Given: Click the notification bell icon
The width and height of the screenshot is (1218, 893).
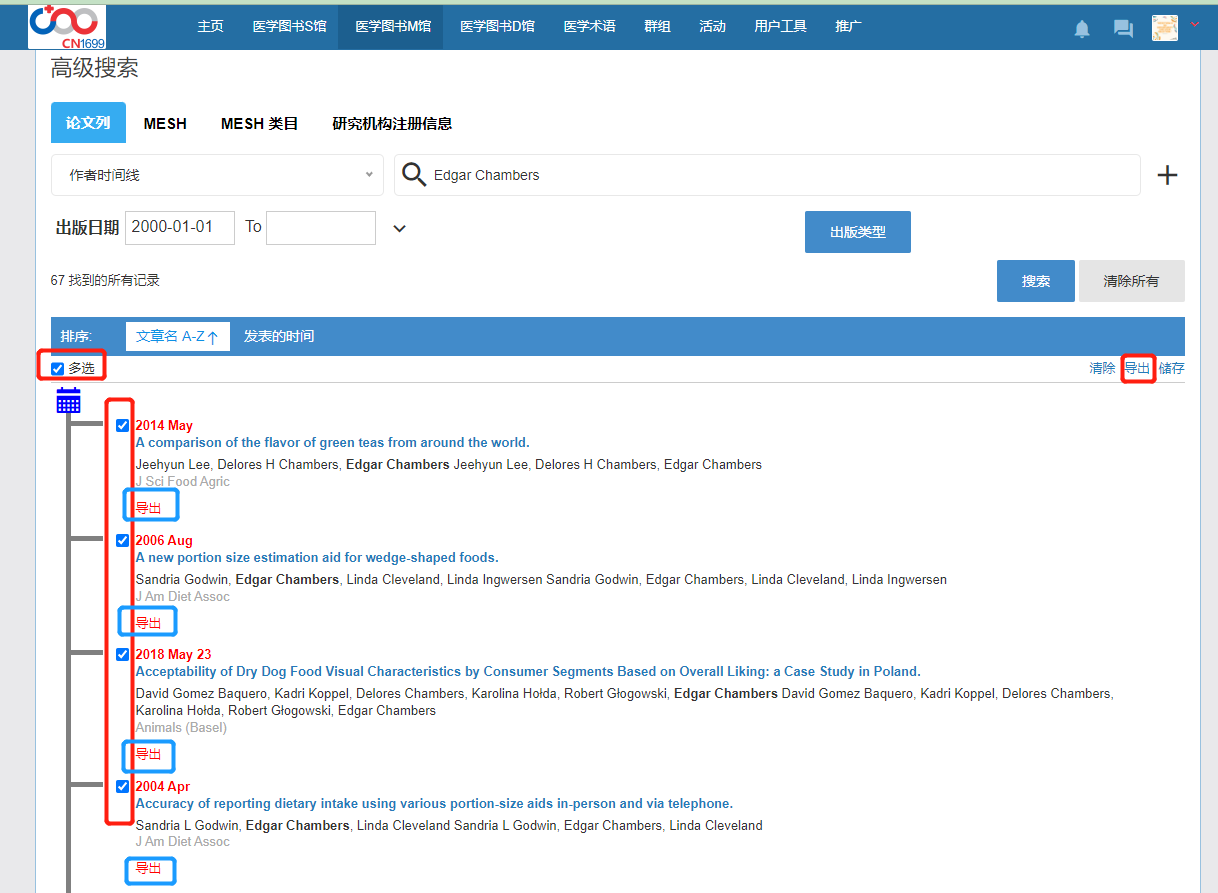Looking at the screenshot, I should coord(1082,29).
